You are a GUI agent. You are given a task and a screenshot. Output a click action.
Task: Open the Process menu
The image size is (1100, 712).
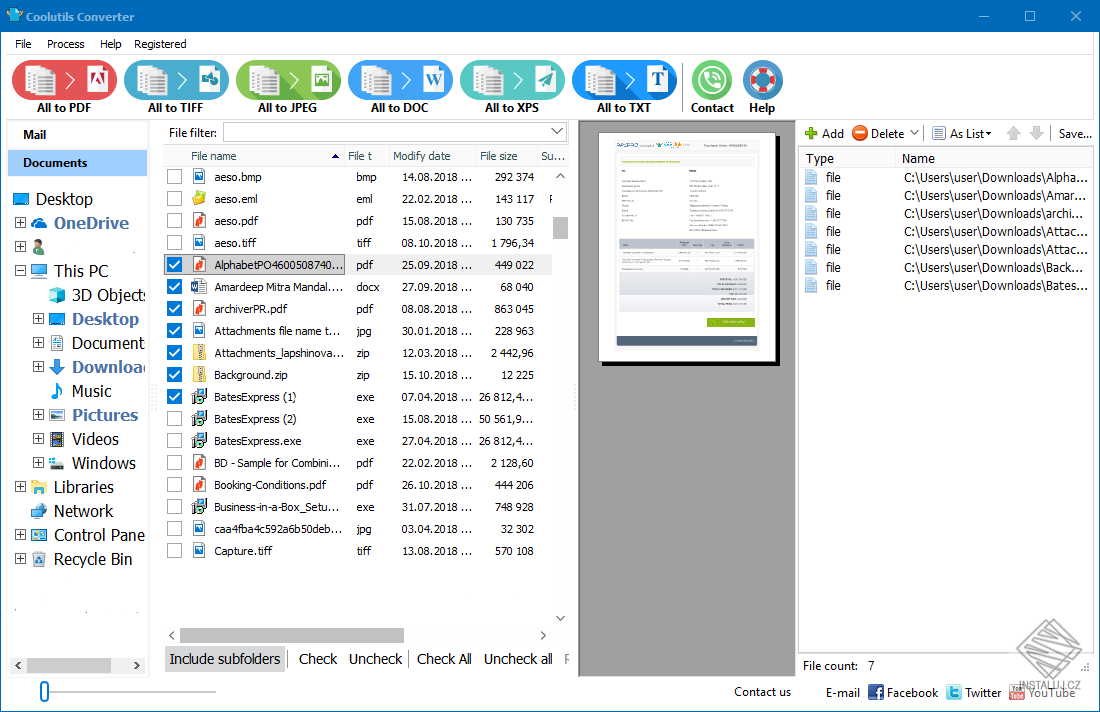pos(66,44)
